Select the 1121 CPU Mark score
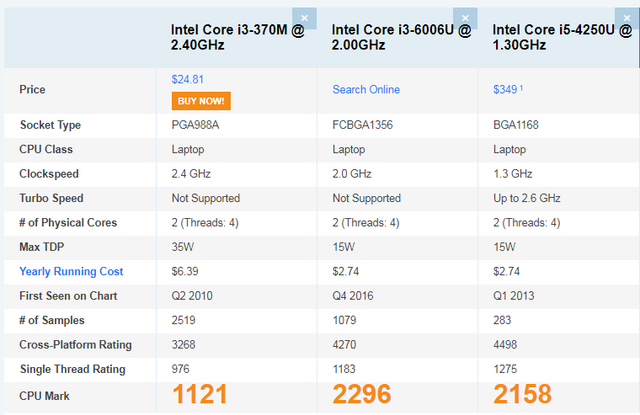This screenshot has width=640, height=415. [x=200, y=394]
